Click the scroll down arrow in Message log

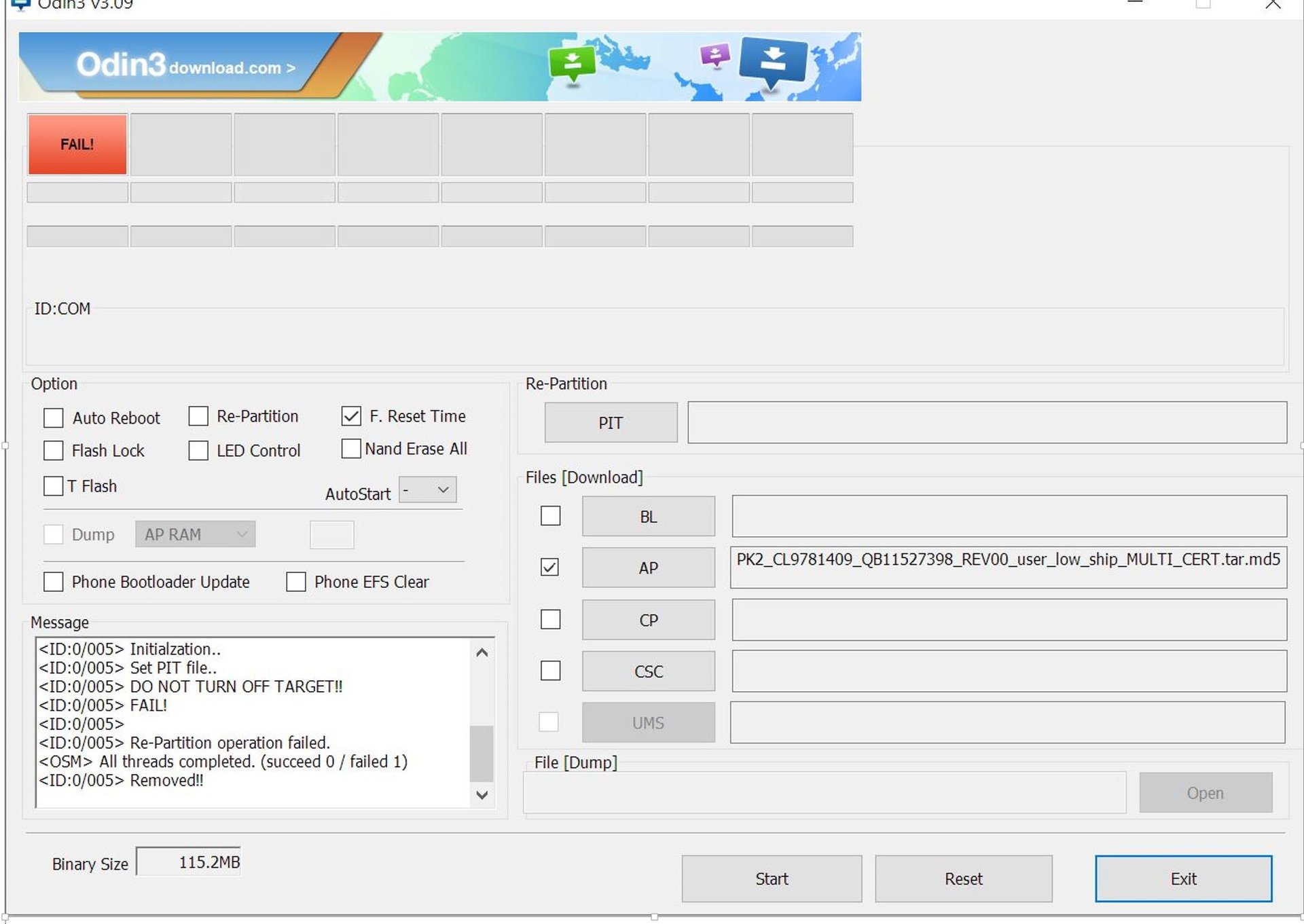coord(482,794)
